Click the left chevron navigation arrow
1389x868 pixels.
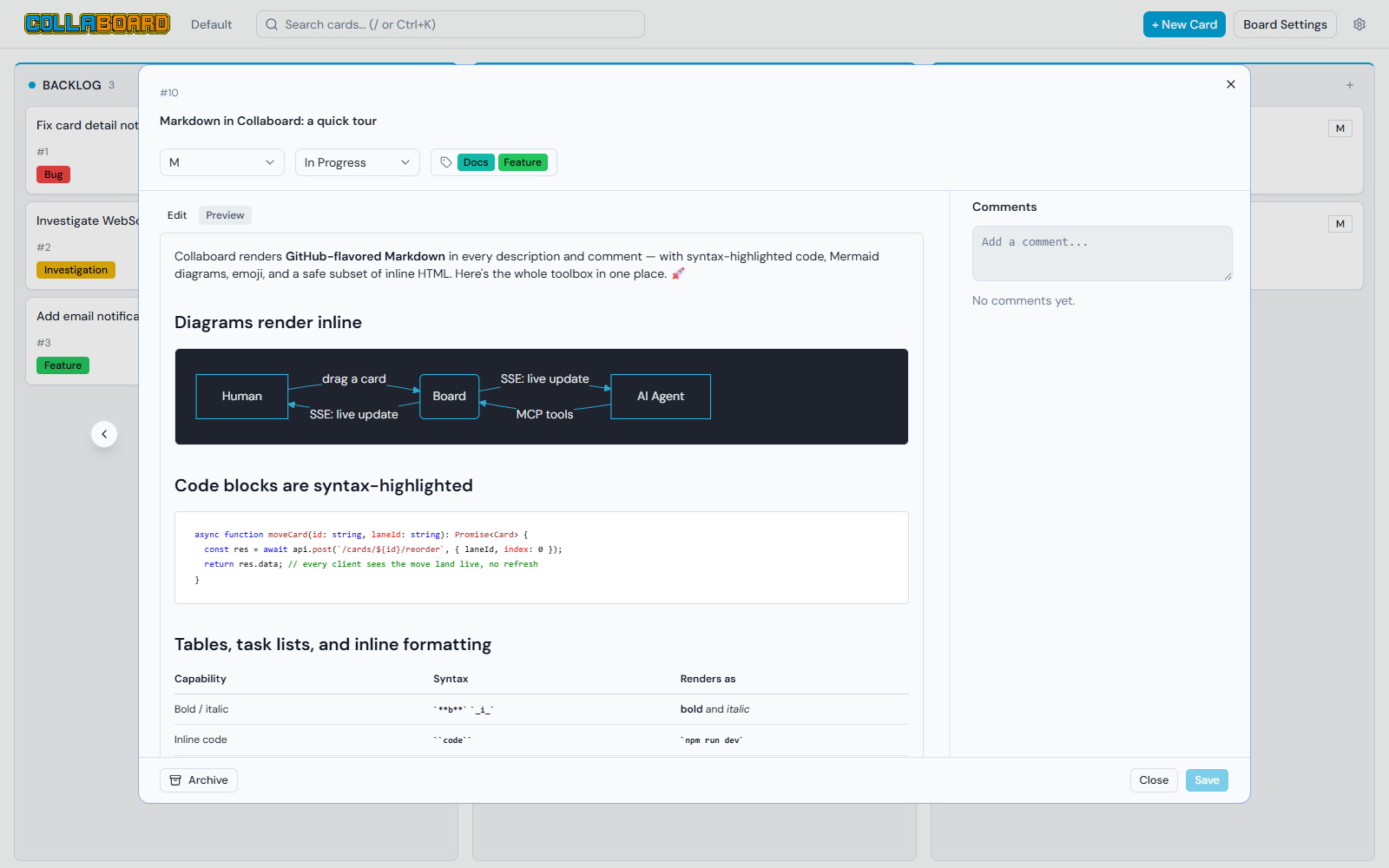click(x=104, y=434)
